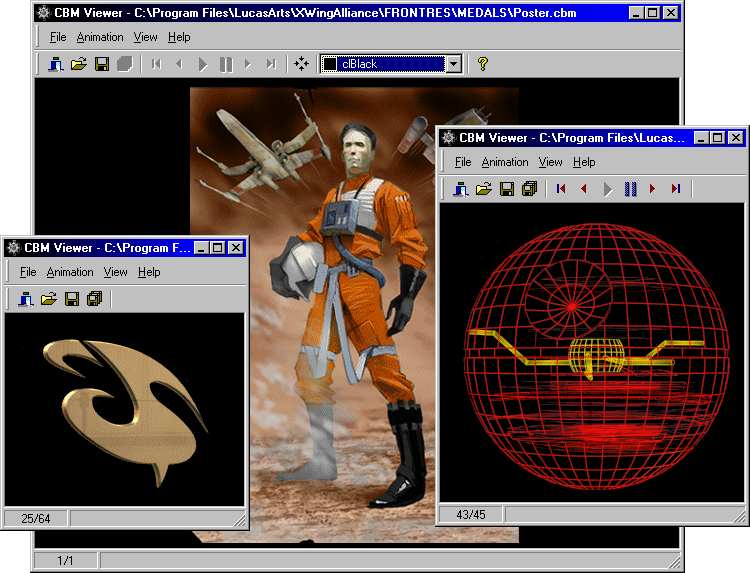Step to next frame in Death Star window
Screen dimensions: 750x573
tap(652, 189)
